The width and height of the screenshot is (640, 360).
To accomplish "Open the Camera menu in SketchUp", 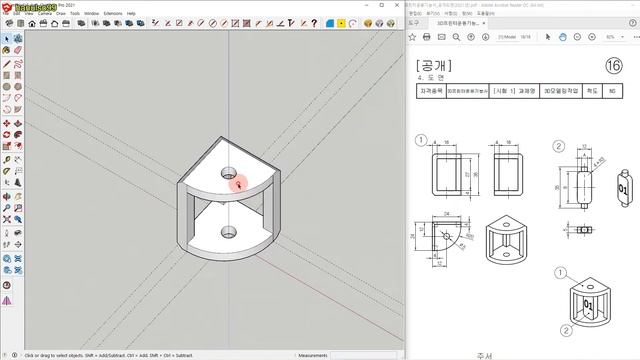I will pyautogui.click(x=44, y=13).
